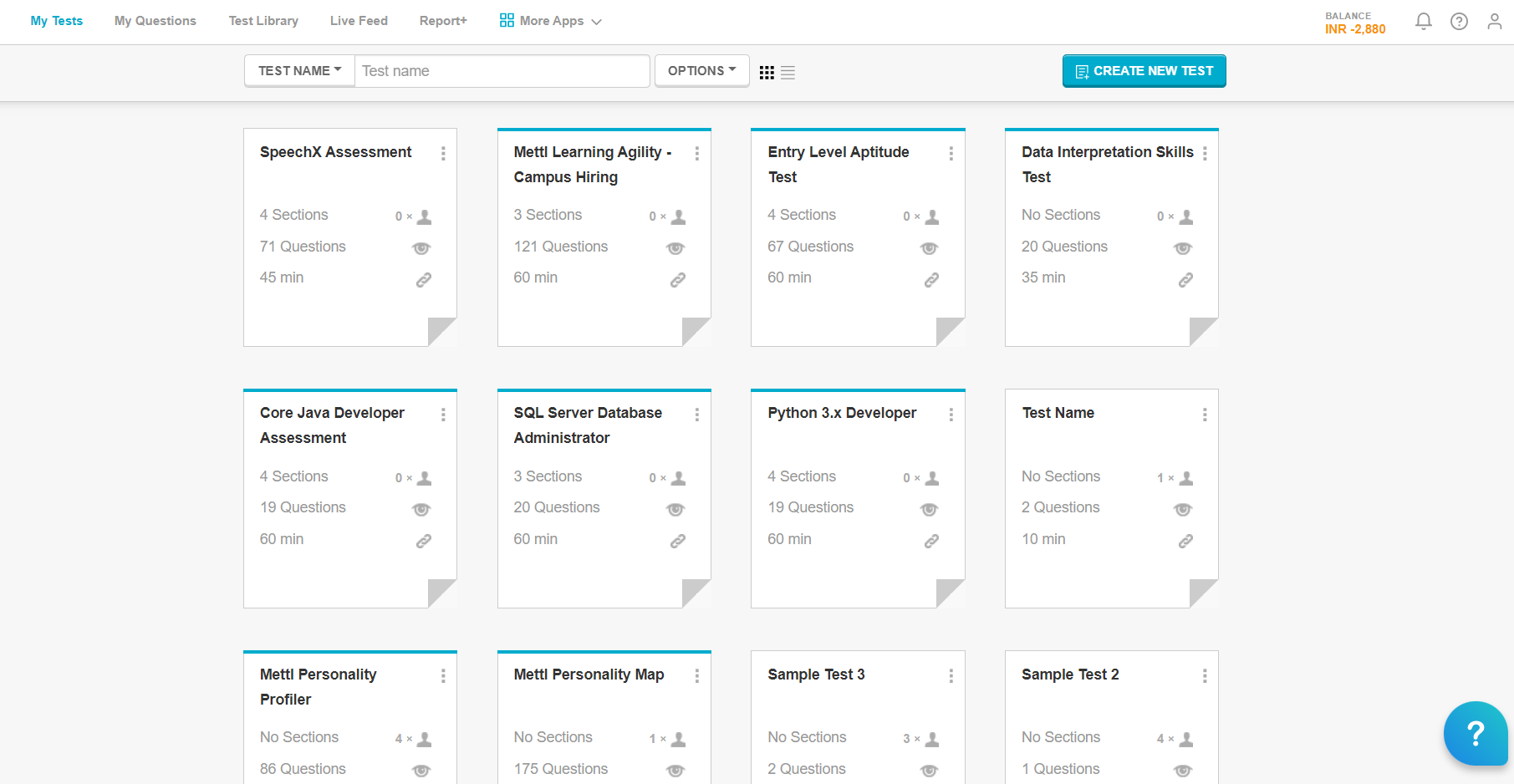Preview Python 3.x Developer eye icon
1514x784 pixels.
(x=929, y=509)
